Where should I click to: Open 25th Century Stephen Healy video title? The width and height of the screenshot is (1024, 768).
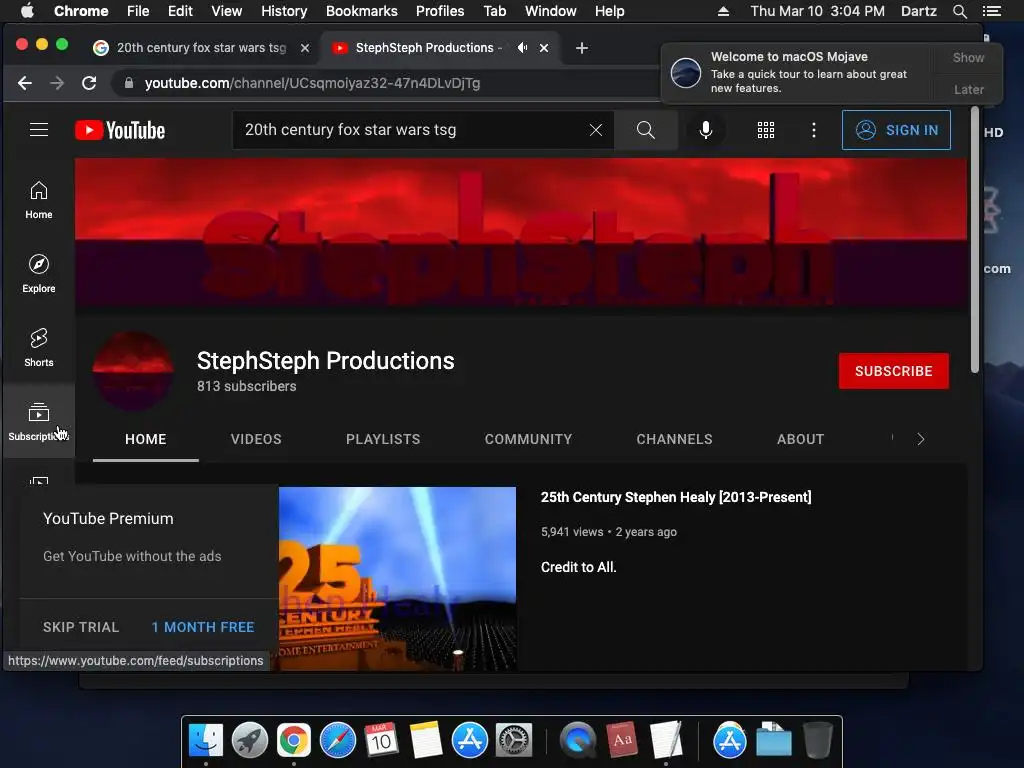pyautogui.click(x=676, y=497)
